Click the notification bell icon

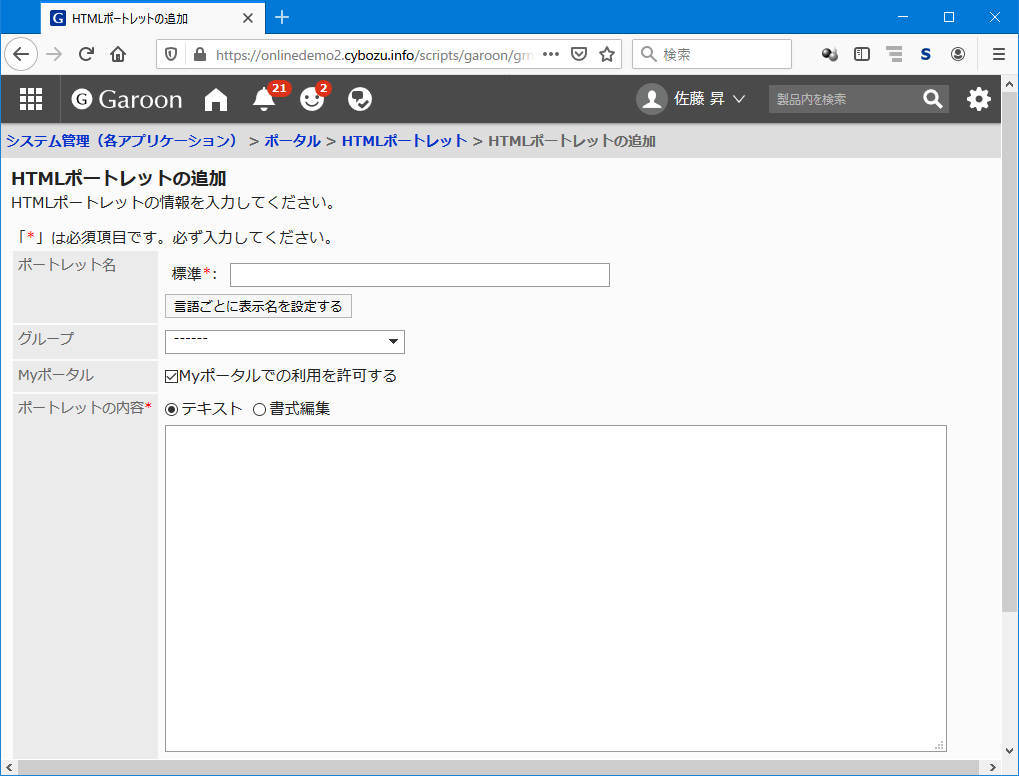click(263, 100)
